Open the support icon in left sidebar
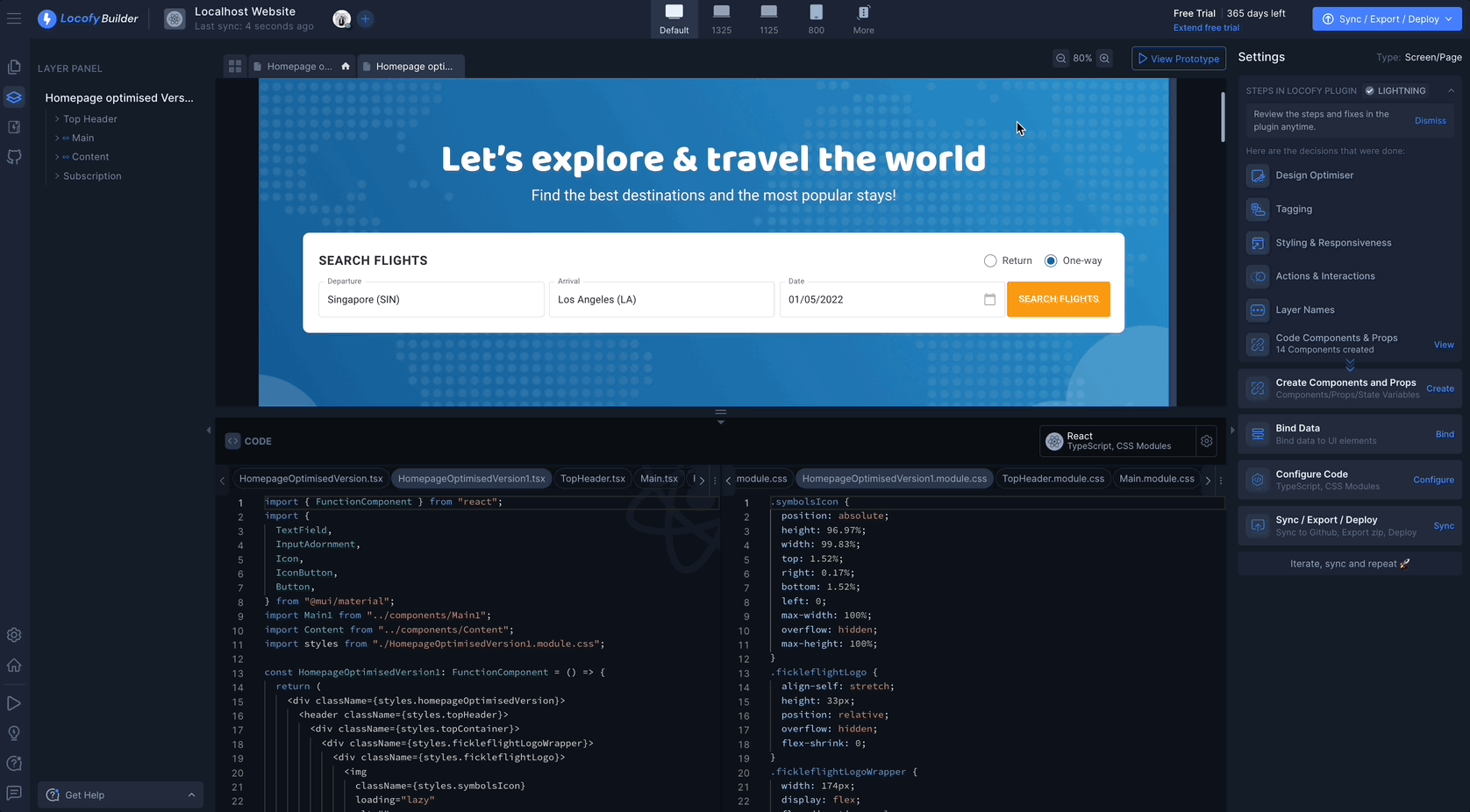1470x812 pixels. coord(14,763)
